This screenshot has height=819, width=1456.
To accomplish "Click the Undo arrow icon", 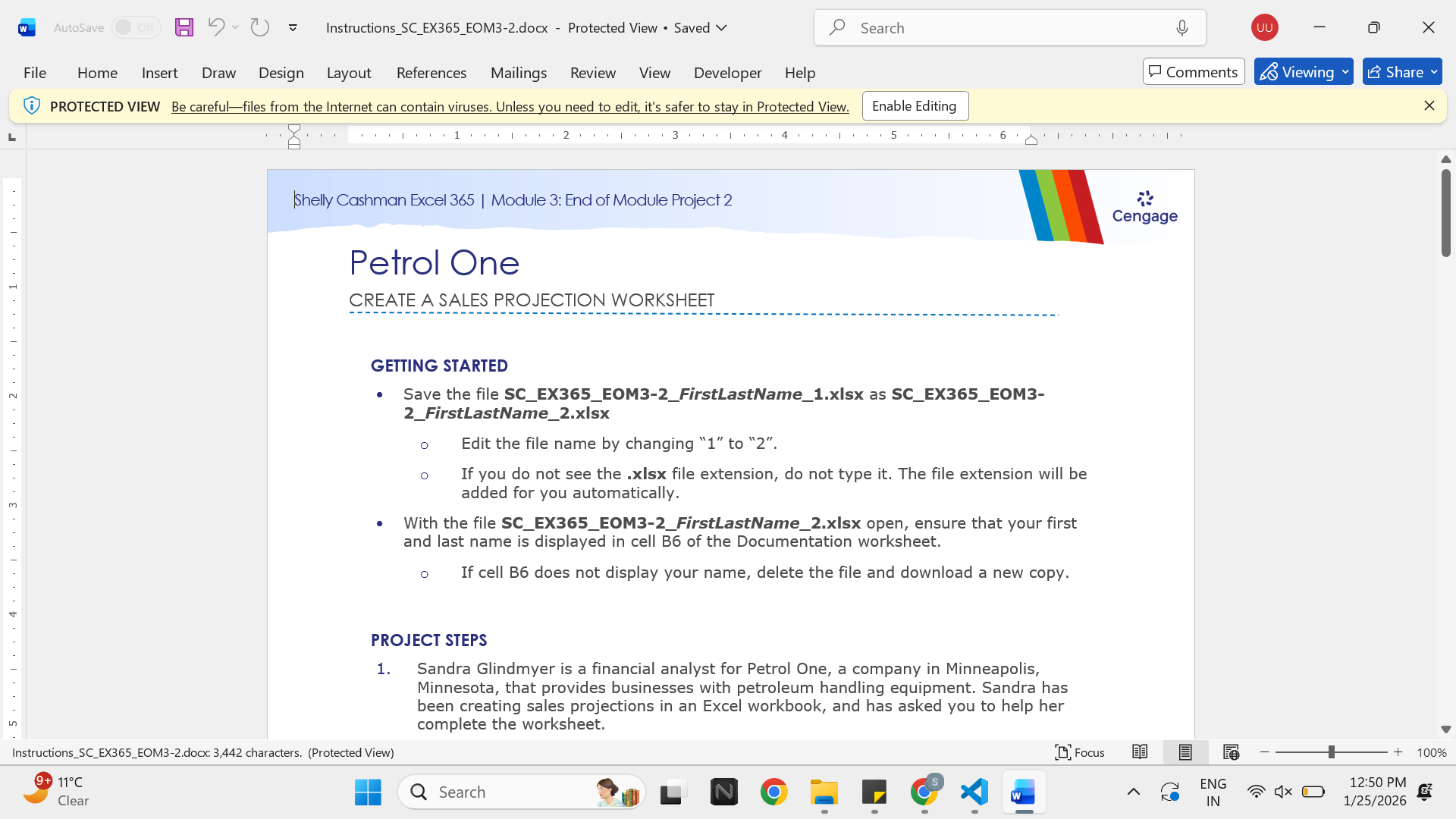I will coord(216,27).
